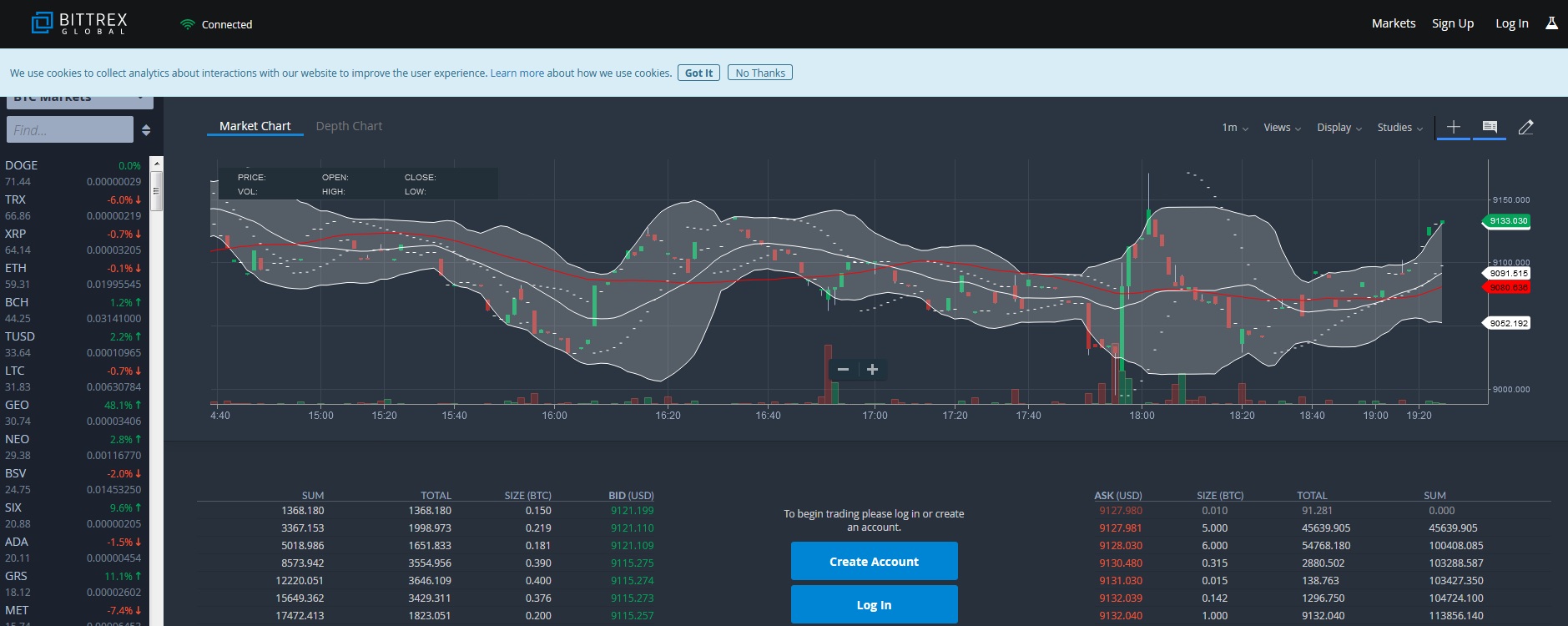The height and width of the screenshot is (626, 1568).
Task: Select the pencil drawing tool
Action: [1525, 127]
